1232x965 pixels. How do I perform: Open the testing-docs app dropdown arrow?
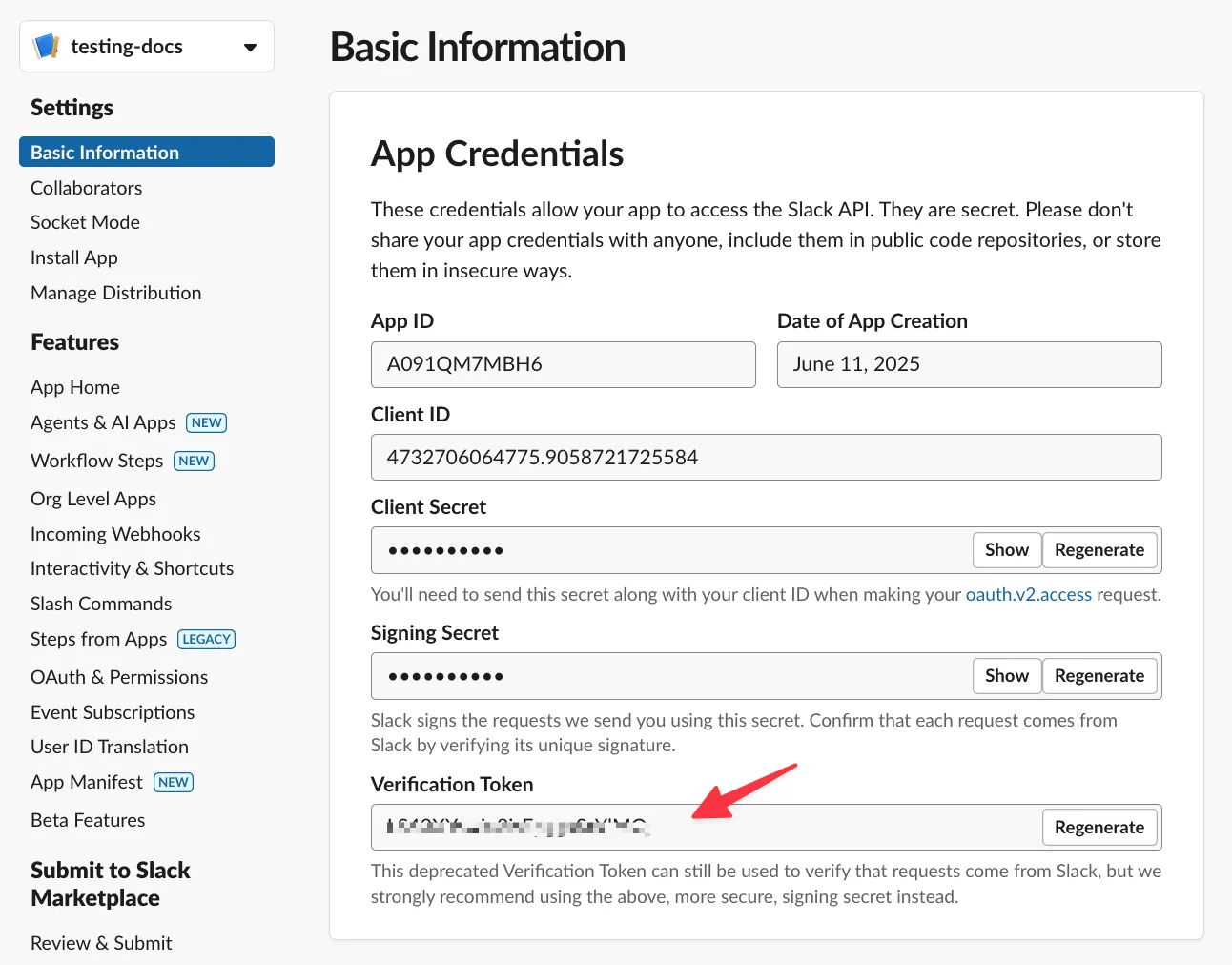(250, 47)
